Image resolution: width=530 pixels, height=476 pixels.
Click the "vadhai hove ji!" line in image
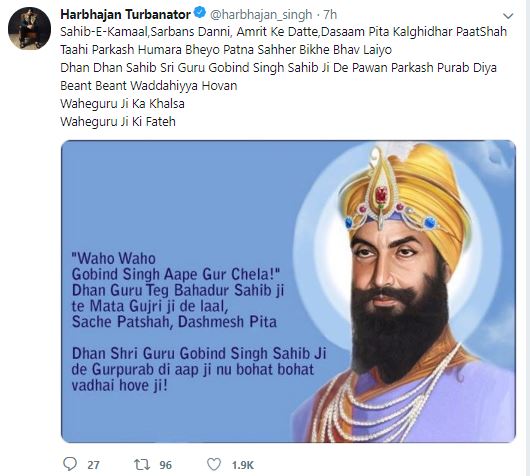click(x=120, y=385)
